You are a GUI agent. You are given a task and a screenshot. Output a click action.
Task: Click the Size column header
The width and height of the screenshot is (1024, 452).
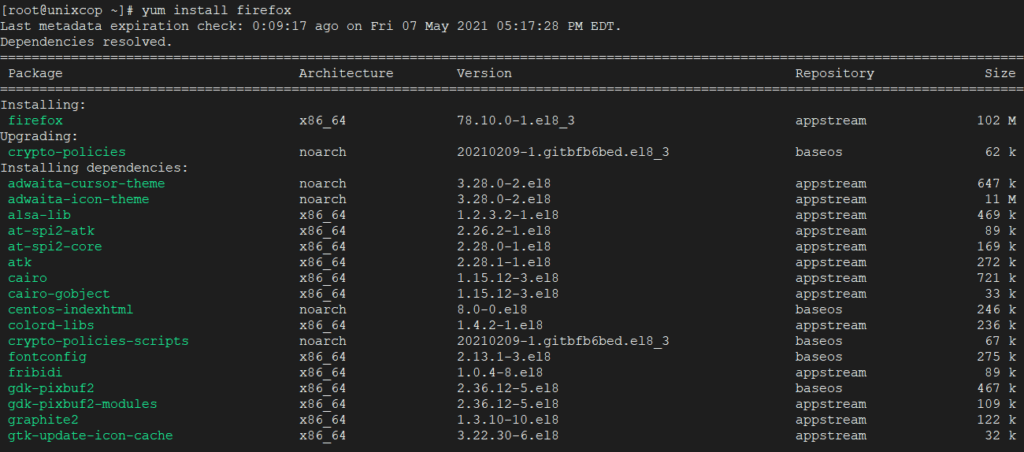[x=1000, y=74]
